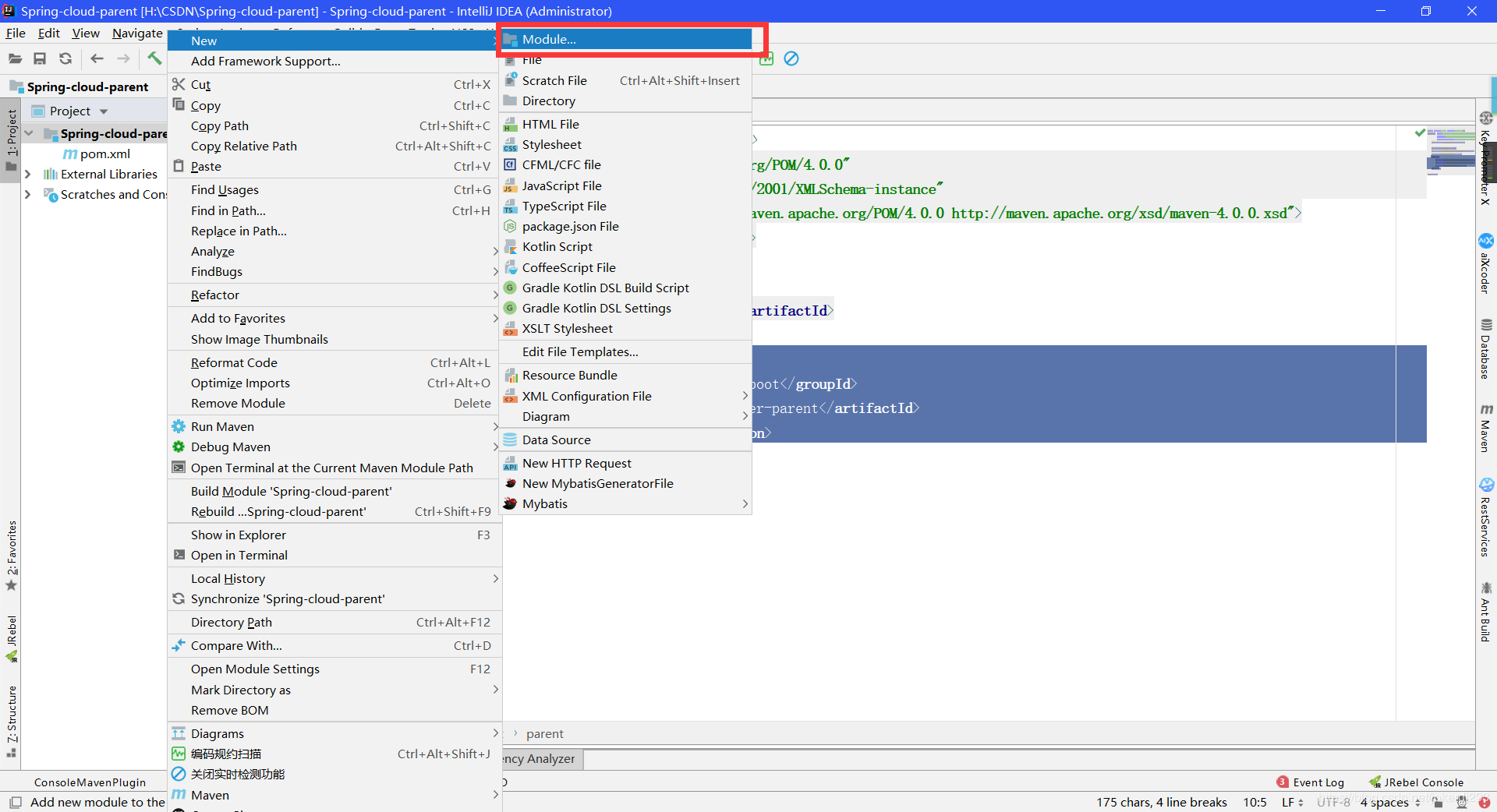Viewport: 1497px width, 812px height.
Task: Click Synchronize 'Spring-cloud-parent' entry
Action: click(x=334, y=598)
